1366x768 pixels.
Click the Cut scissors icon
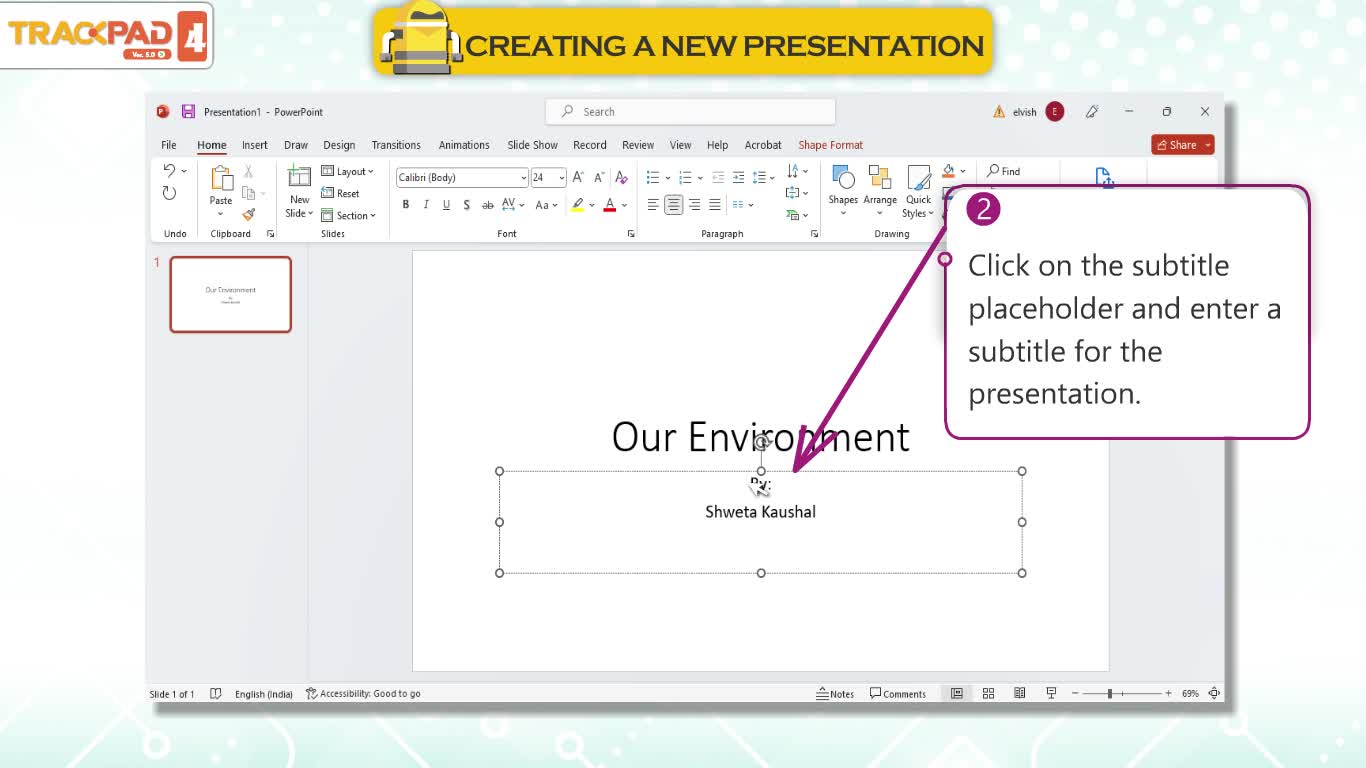pos(248,172)
